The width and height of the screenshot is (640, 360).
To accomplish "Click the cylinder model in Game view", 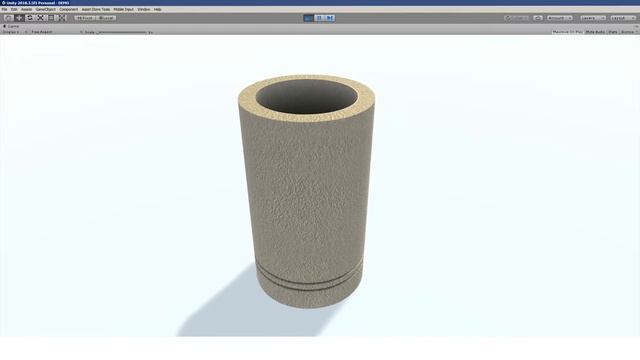I will pos(307,192).
